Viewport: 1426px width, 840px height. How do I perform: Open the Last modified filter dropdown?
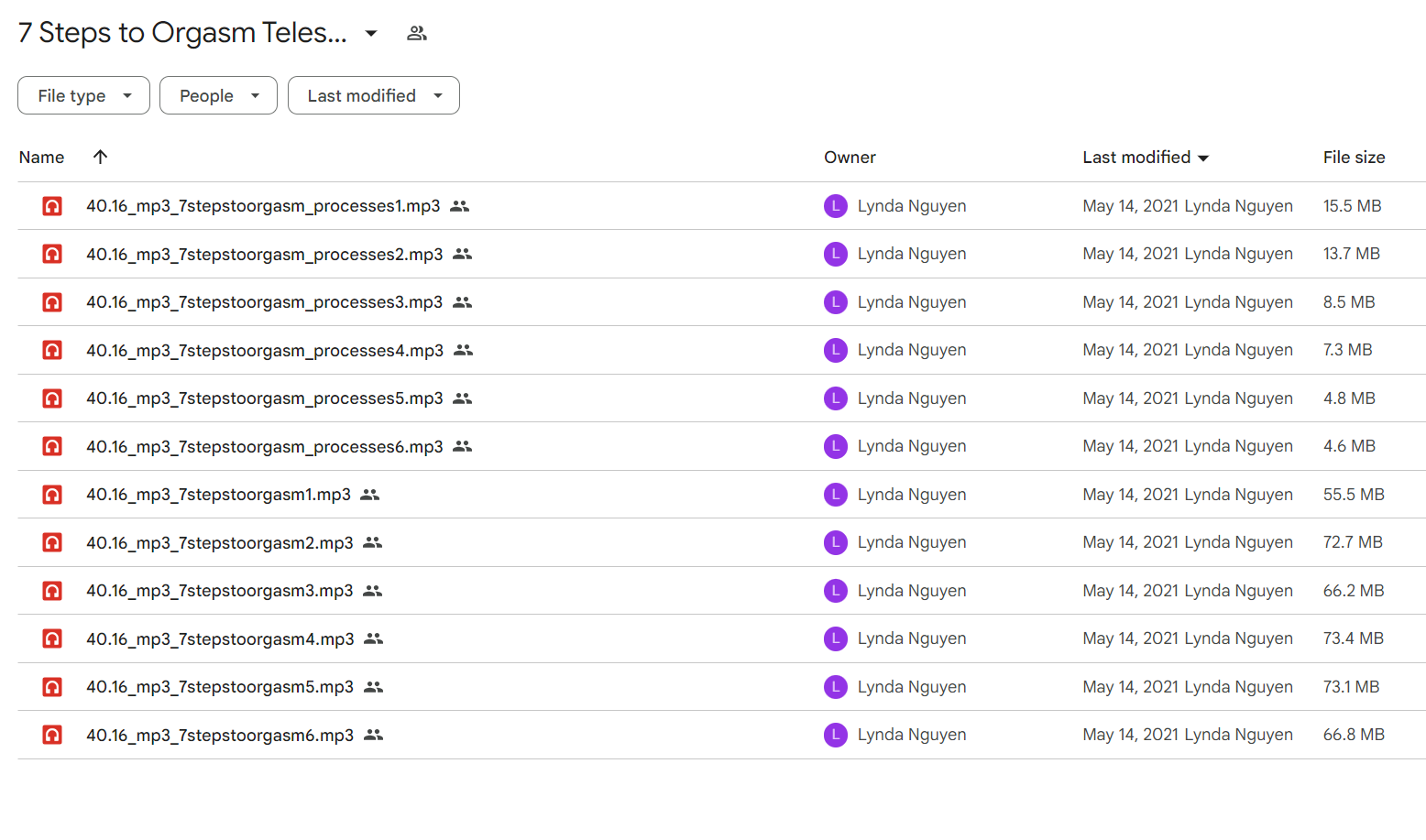click(x=374, y=95)
